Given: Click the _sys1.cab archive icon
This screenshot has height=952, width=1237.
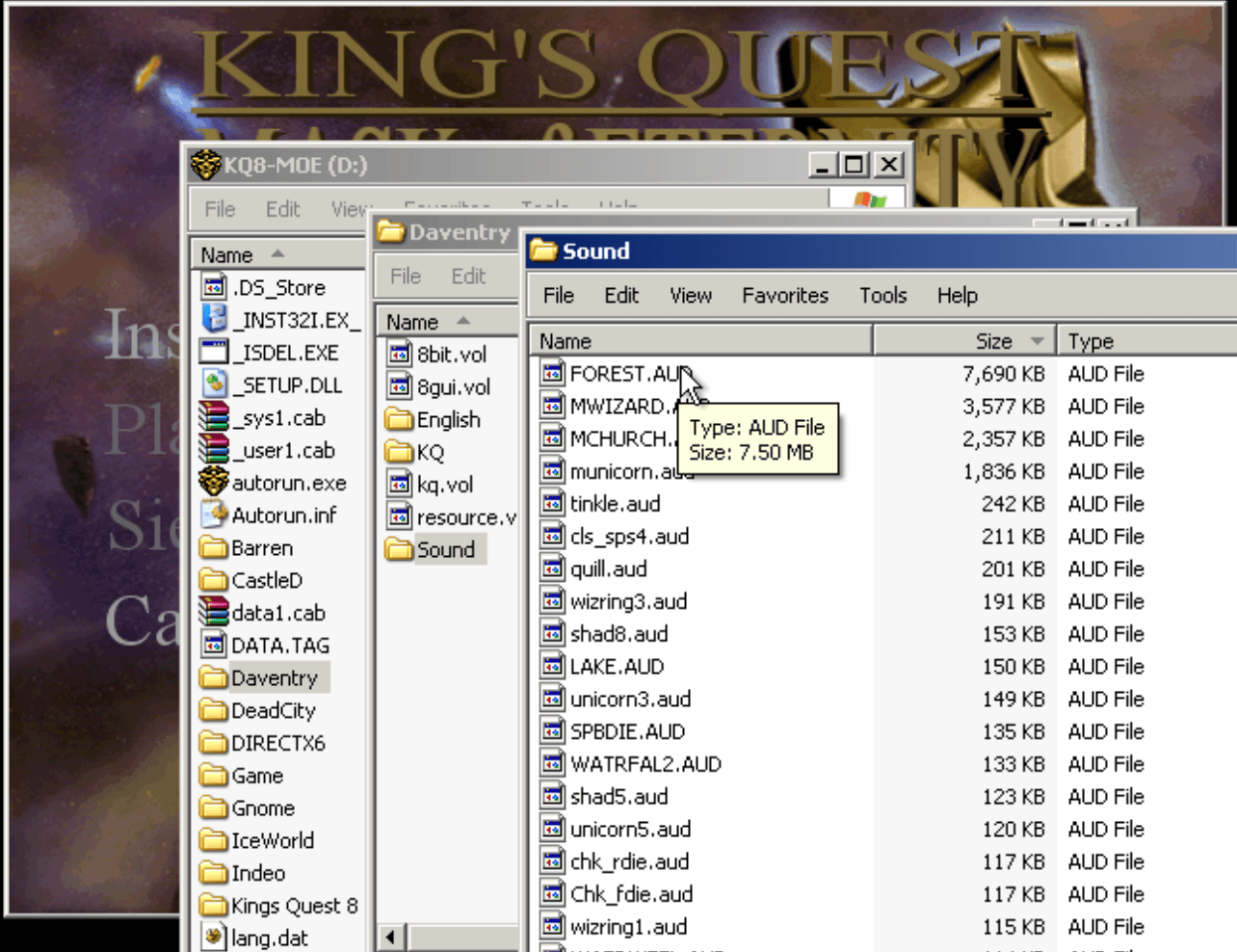Looking at the screenshot, I should 213,417.
